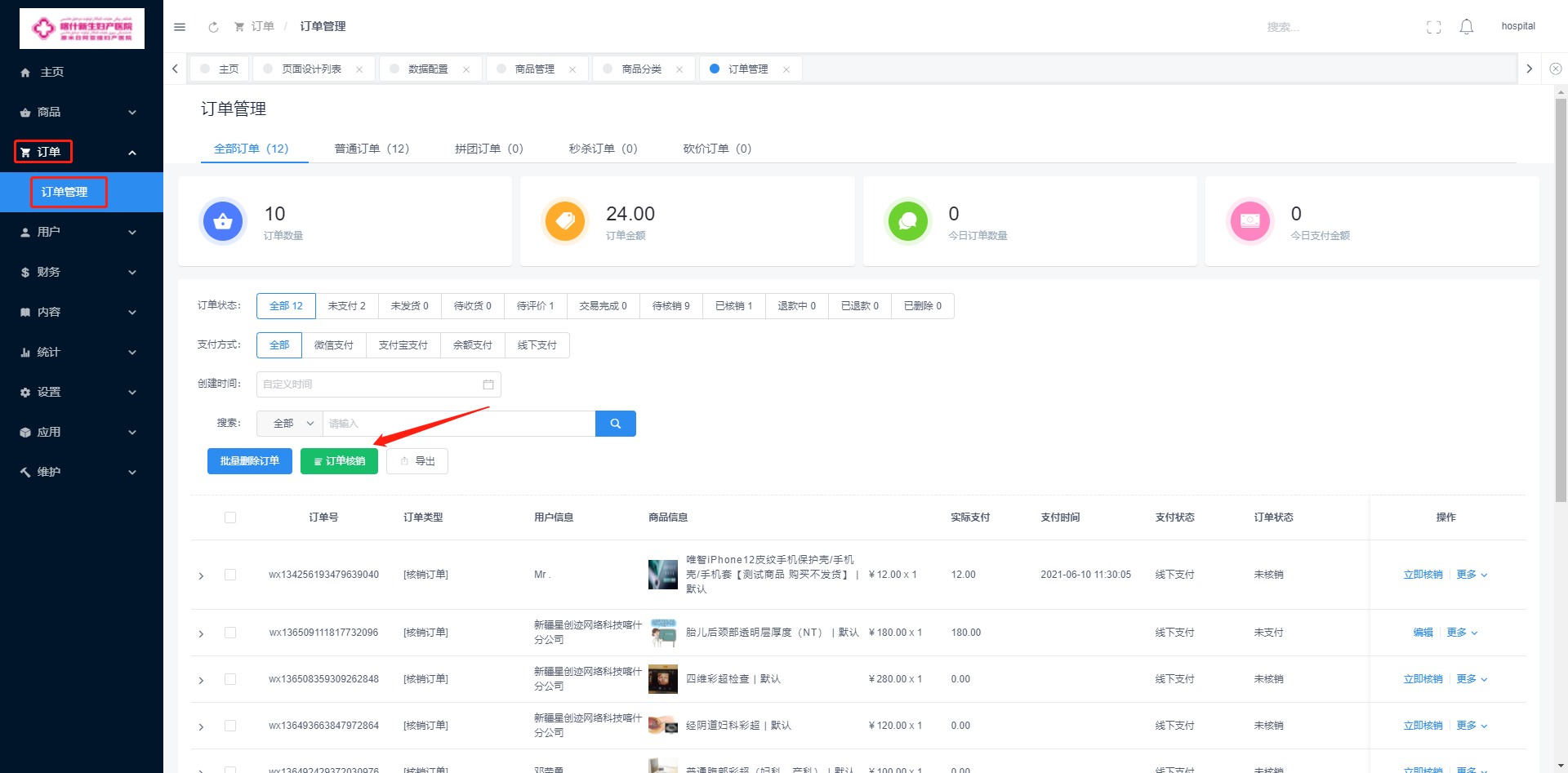Switch to 拼团订单 (0) tab
The height and width of the screenshot is (773, 1568).
489,149
